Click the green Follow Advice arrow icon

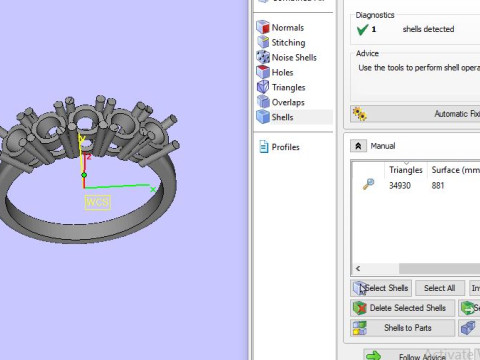(373, 355)
